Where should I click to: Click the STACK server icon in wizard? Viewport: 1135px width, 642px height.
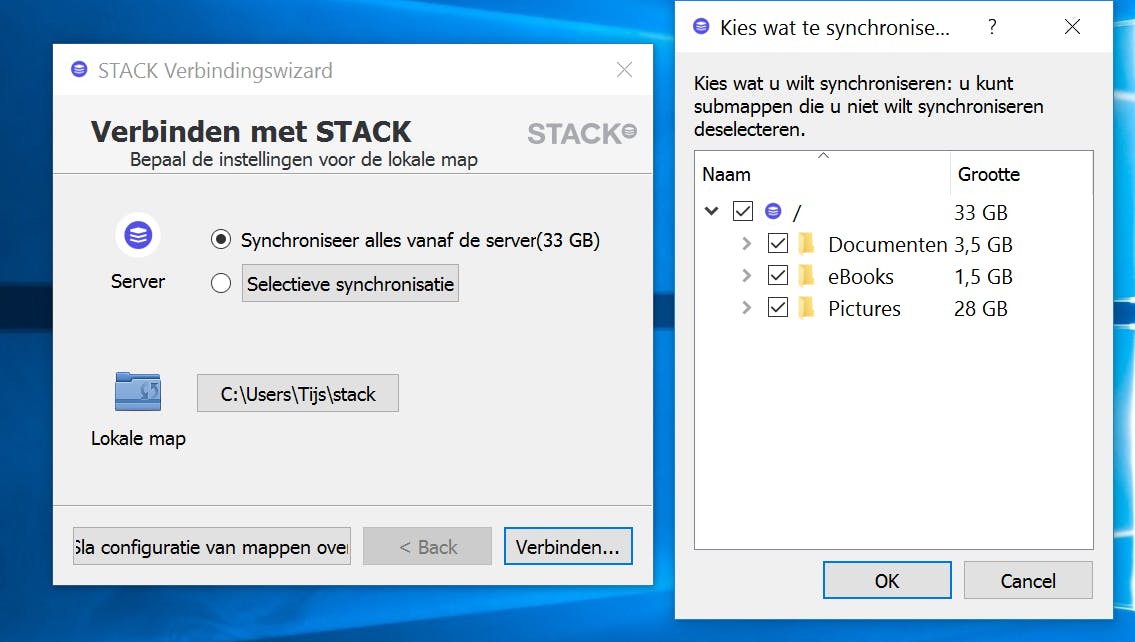tap(138, 236)
